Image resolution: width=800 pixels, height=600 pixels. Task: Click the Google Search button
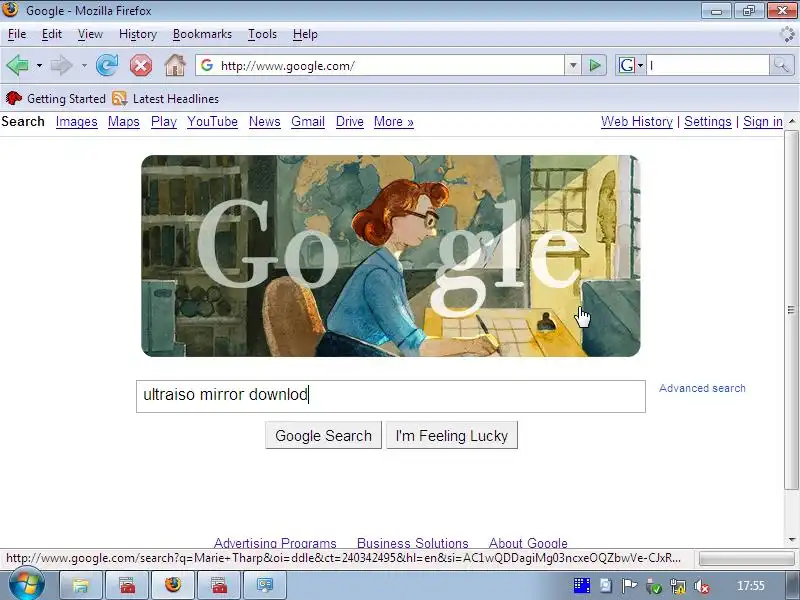click(323, 435)
